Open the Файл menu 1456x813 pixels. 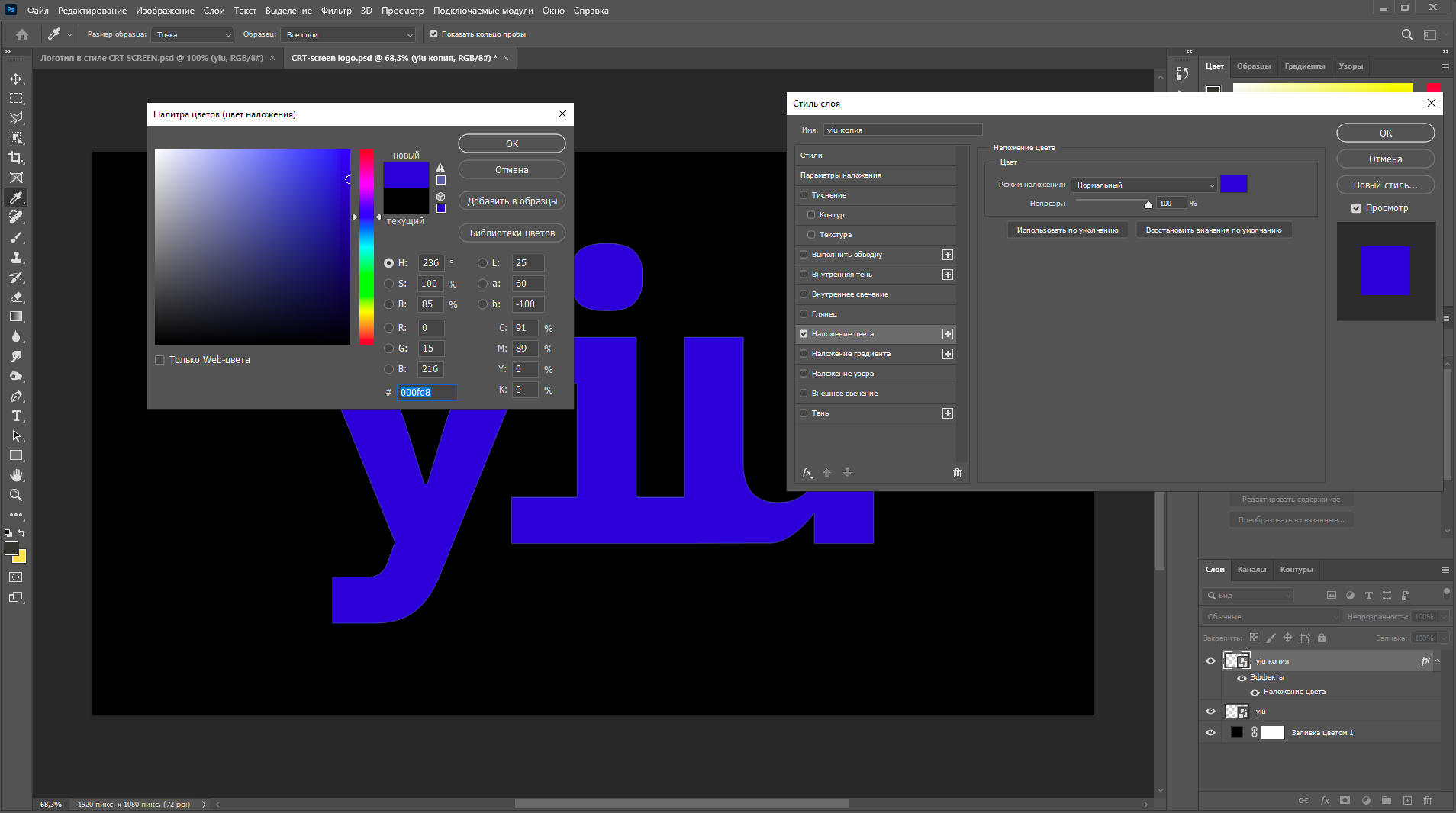click(37, 11)
